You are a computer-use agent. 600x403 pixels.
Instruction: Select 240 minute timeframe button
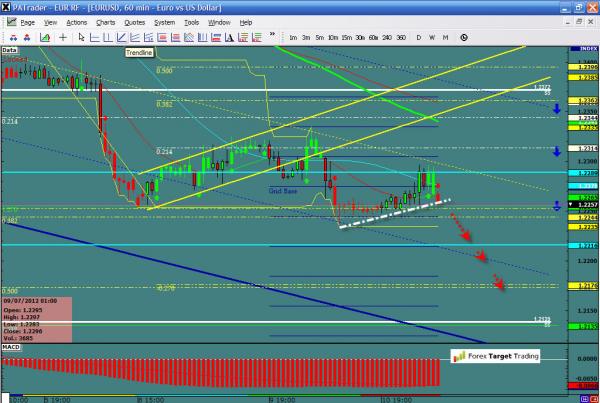387,37
